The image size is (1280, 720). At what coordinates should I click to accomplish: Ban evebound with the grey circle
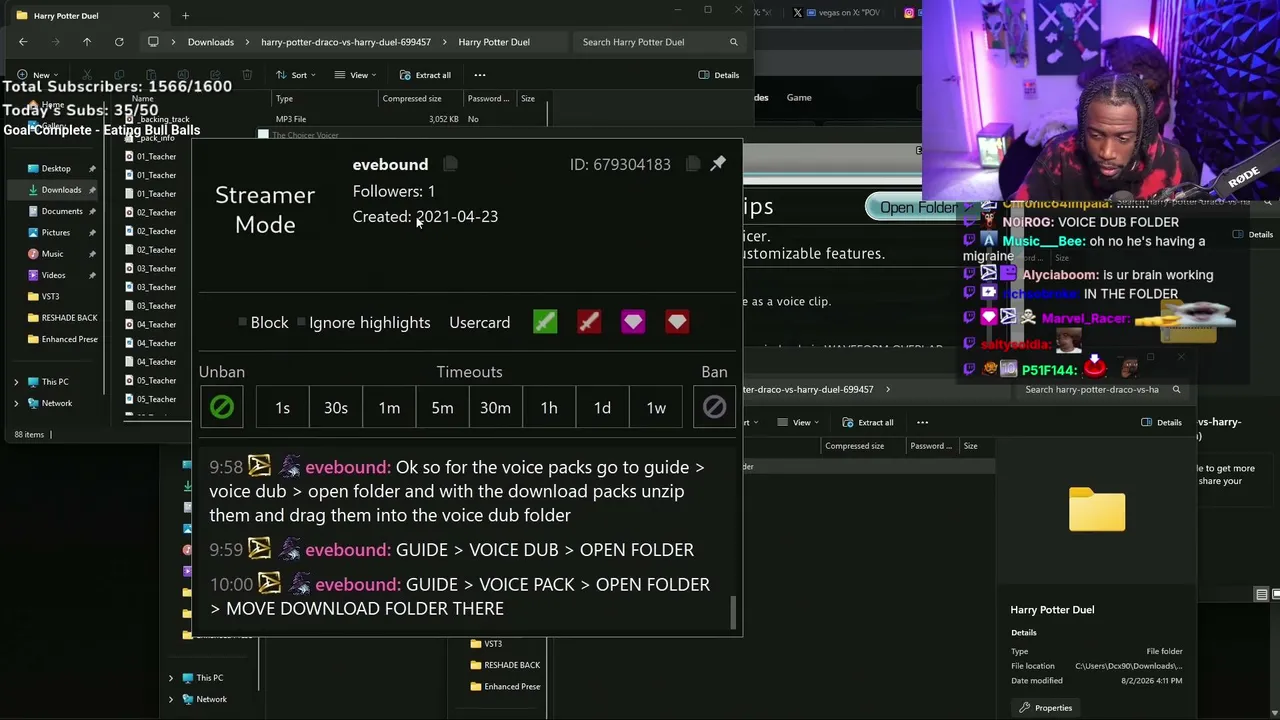point(714,407)
